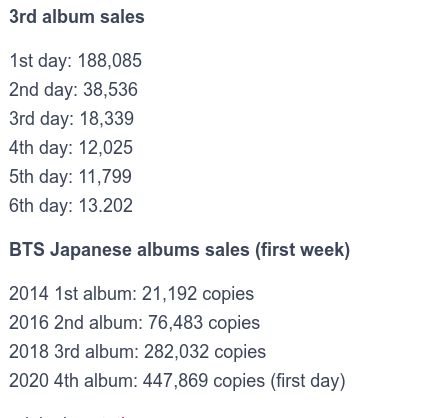Viewport: 440px width, 418px height.
Task: Select the 12,025 sales number
Action: [106, 148]
